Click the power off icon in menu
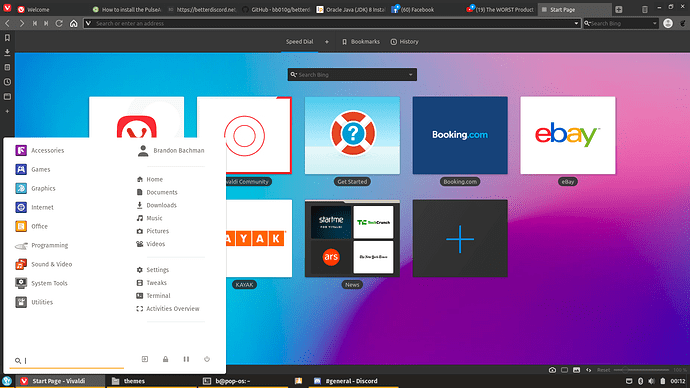The image size is (690, 388). click(207, 359)
